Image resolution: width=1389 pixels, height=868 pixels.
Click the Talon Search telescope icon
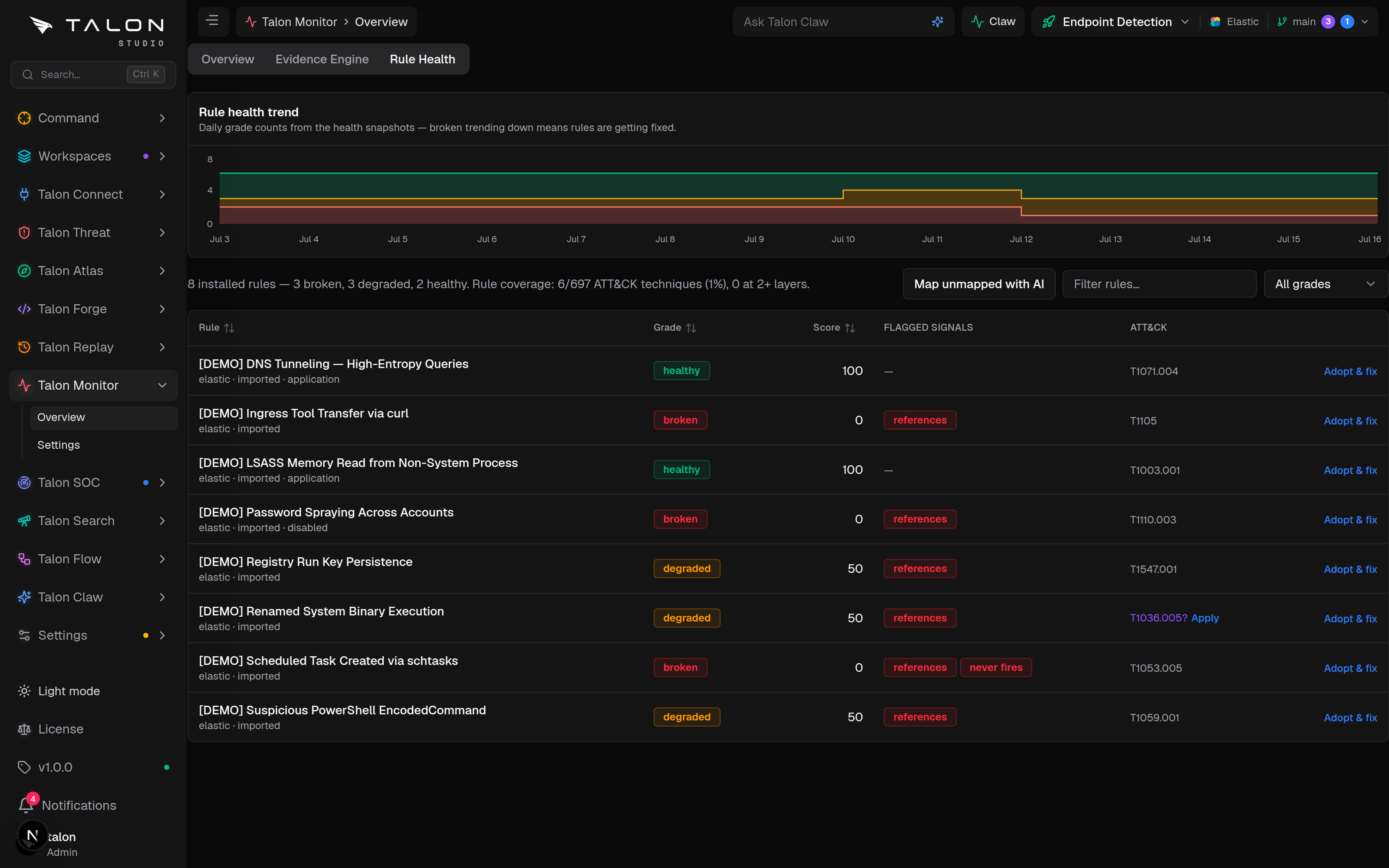pos(24,521)
